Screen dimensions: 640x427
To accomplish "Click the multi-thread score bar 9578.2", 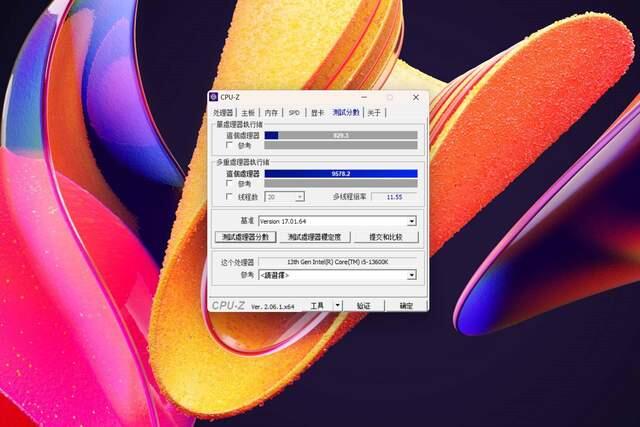I will [x=341, y=173].
